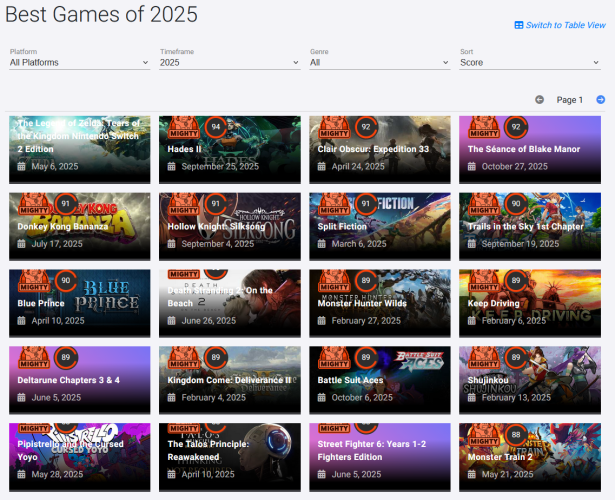Click the 88 score circle on Monster Train 2

pos(516,435)
